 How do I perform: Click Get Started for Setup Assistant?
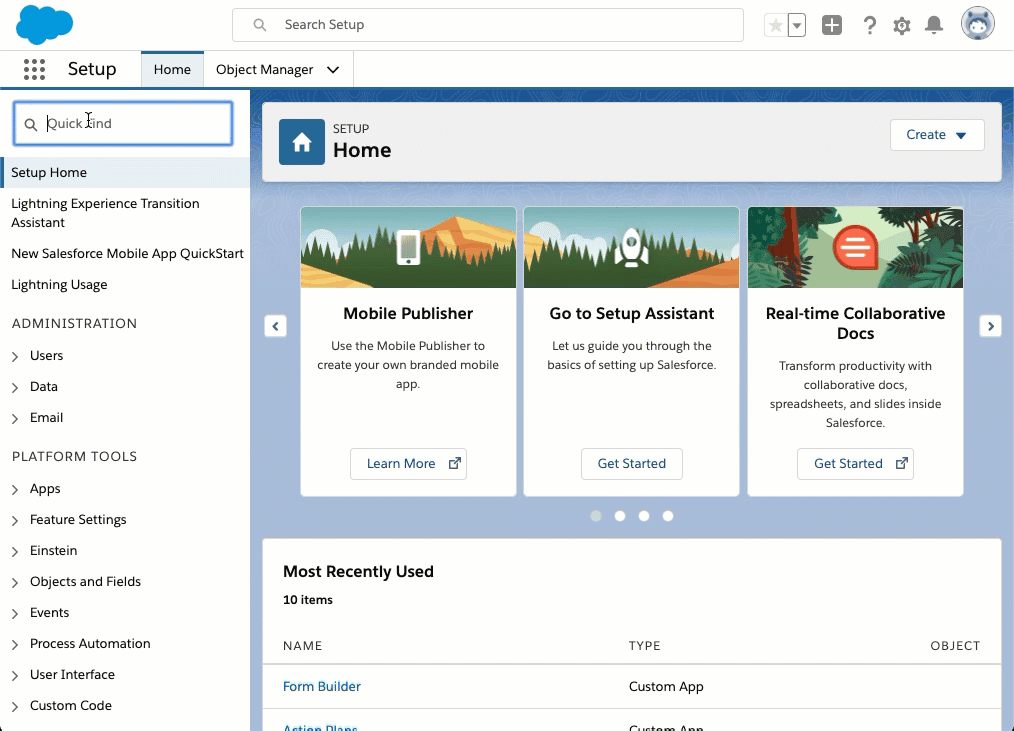click(x=631, y=464)
